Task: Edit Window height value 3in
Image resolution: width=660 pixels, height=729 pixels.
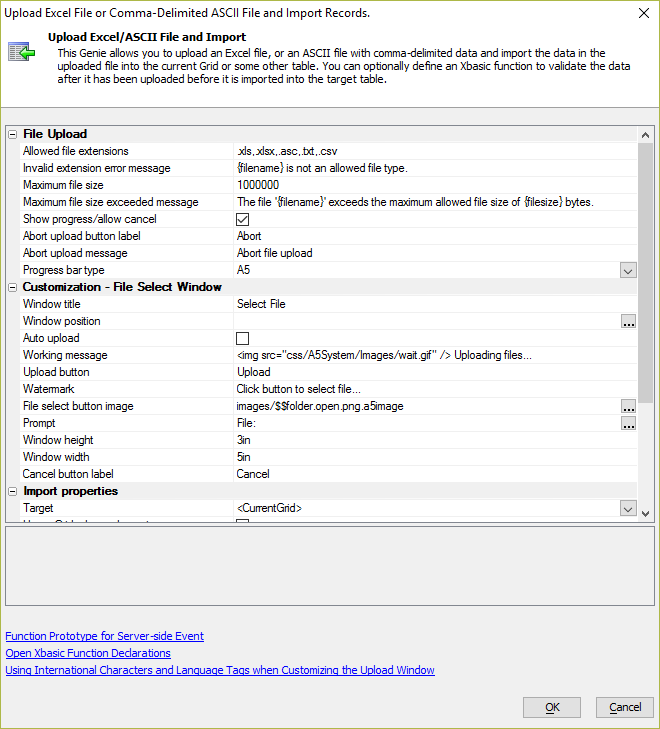Action: click(x=436, y=440)
